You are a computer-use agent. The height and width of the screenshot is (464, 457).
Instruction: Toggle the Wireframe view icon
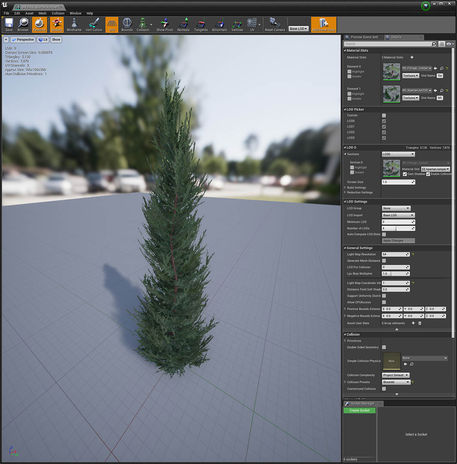[x=74, y=24]
